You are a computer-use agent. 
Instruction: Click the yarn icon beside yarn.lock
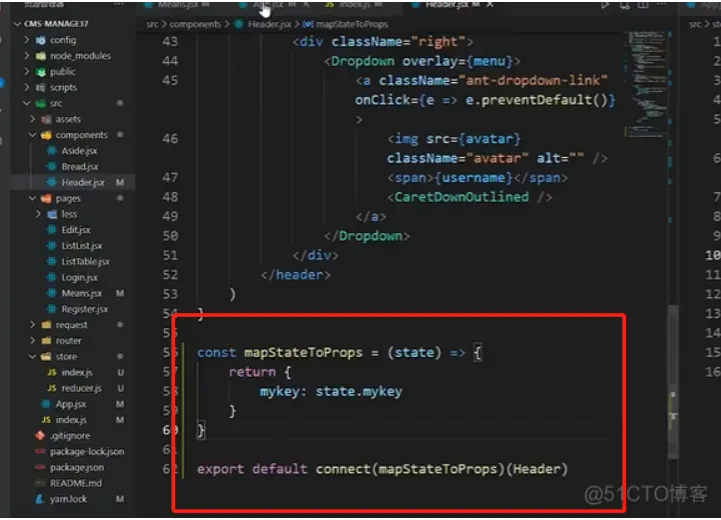(40, 499)
